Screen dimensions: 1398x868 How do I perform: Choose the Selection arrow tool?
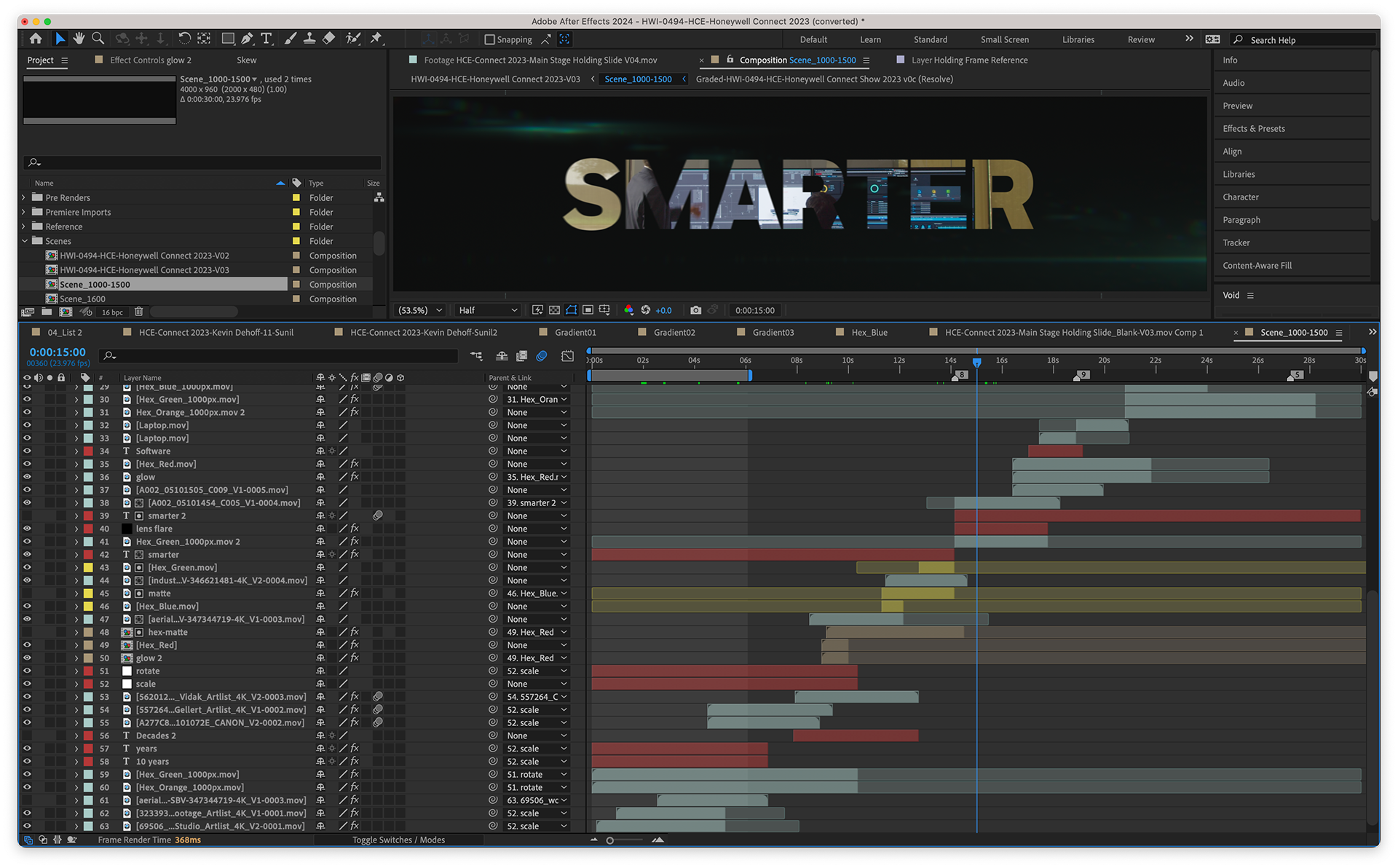[60, 39]
